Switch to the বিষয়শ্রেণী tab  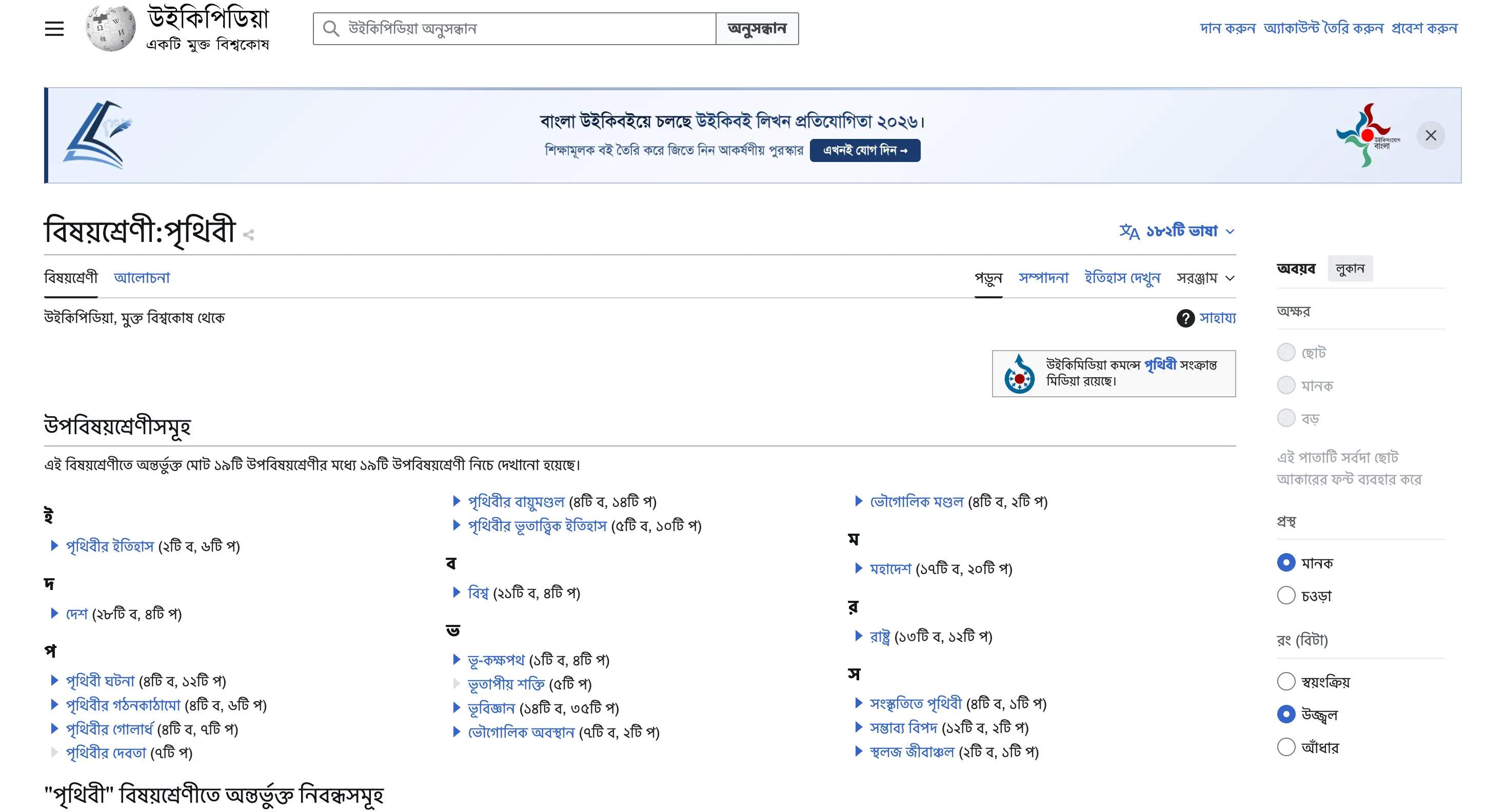(x=71, y=278)
